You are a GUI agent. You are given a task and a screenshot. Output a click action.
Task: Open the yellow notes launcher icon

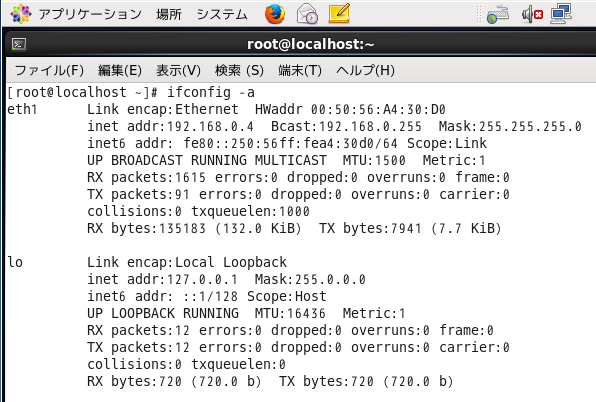click(x=339, y=14)
